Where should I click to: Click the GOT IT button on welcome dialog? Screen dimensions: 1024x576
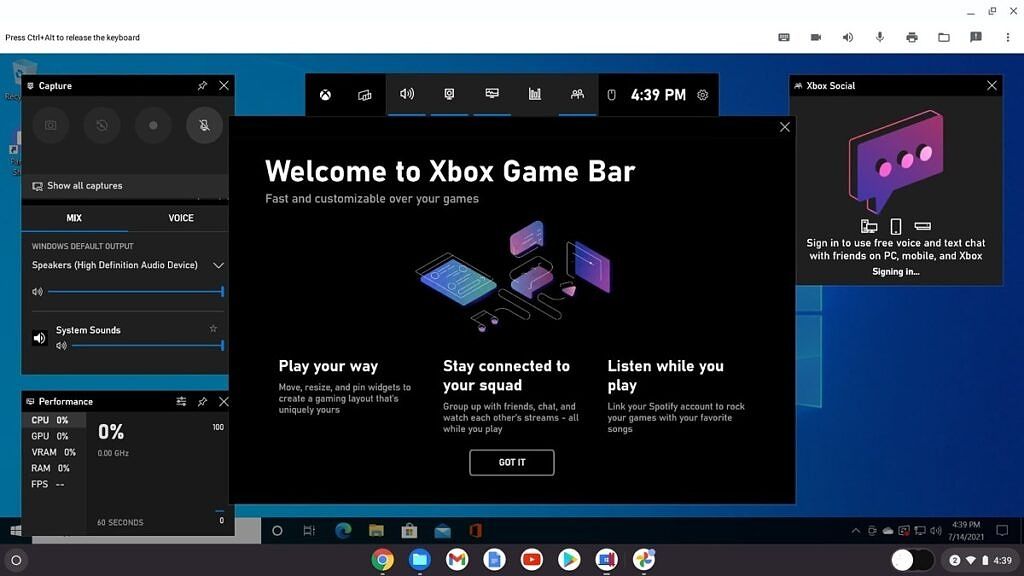[512, 462]
